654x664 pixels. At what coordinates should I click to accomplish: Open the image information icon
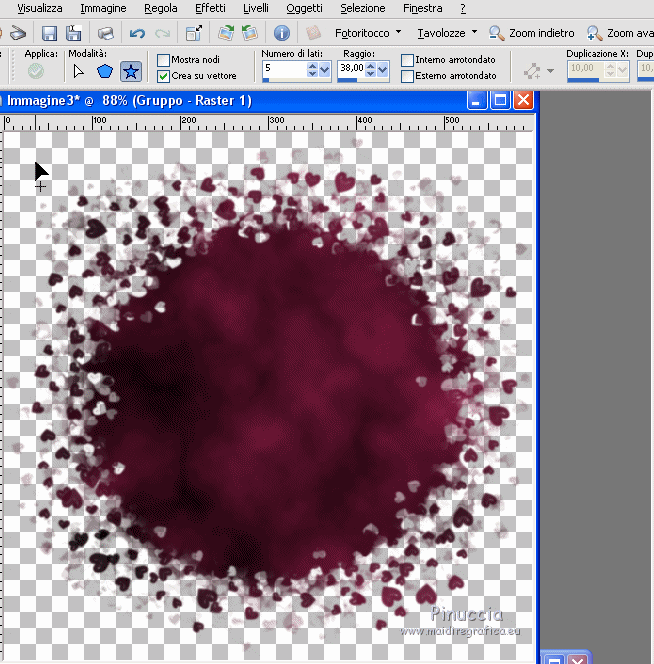(282, 33)
